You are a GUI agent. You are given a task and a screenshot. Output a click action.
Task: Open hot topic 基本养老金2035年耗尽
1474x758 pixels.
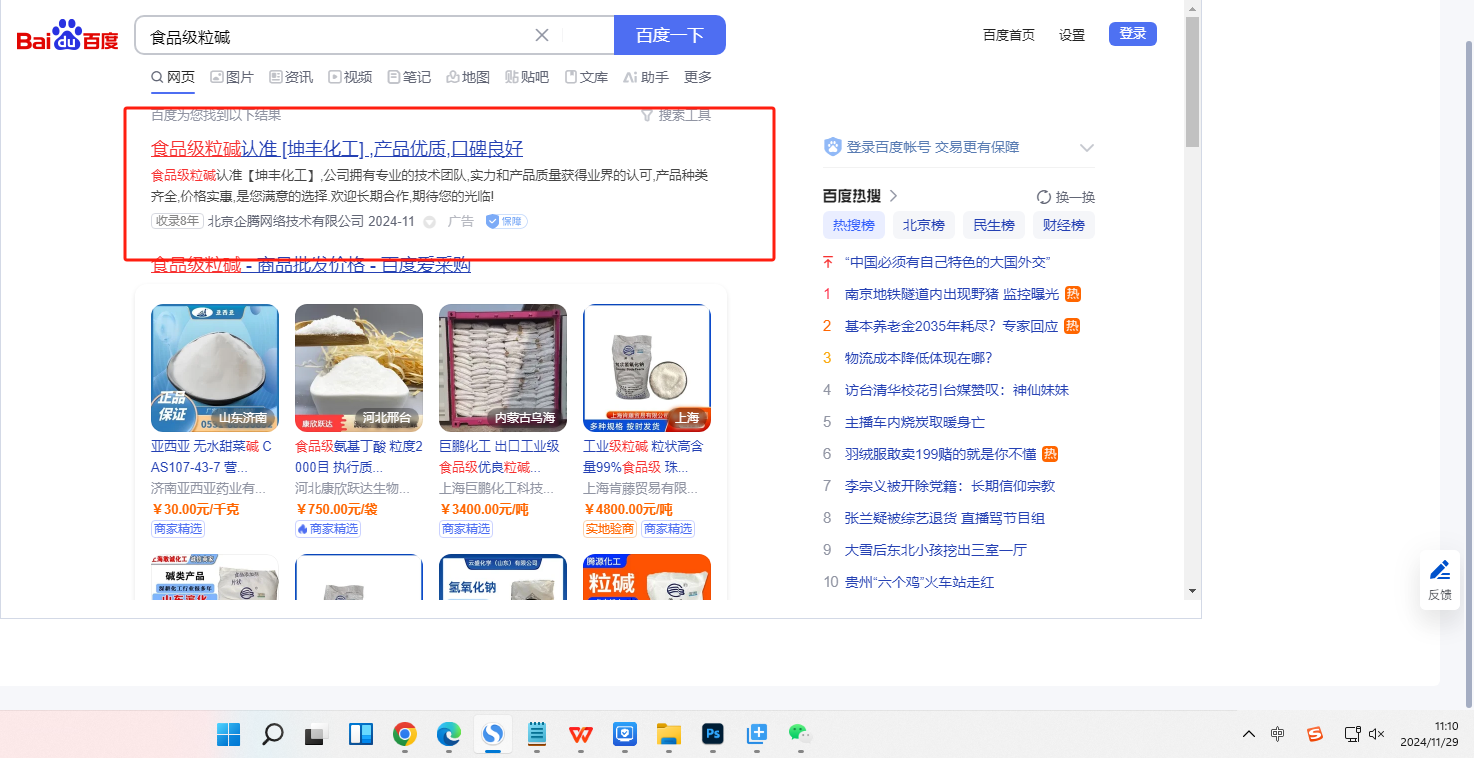(952, 326)
